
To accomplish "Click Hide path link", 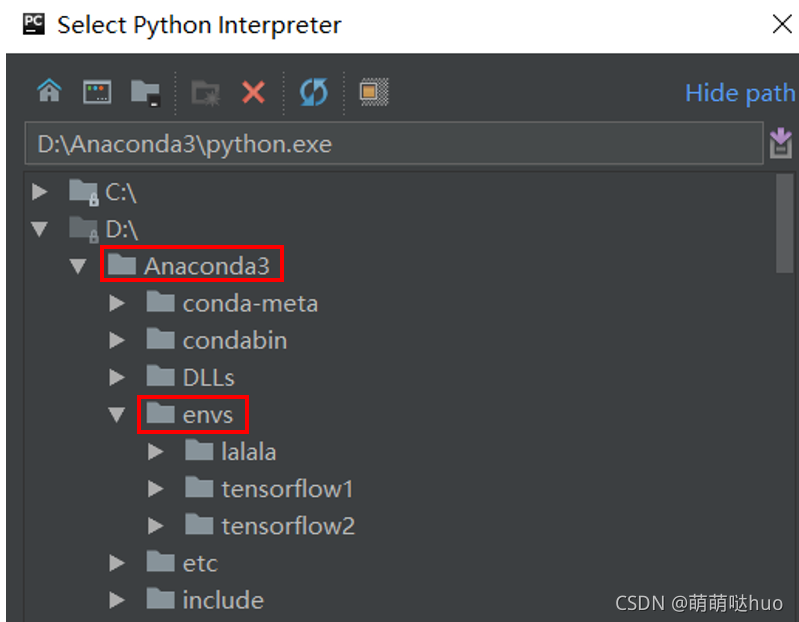I will [x=740, y=93].
